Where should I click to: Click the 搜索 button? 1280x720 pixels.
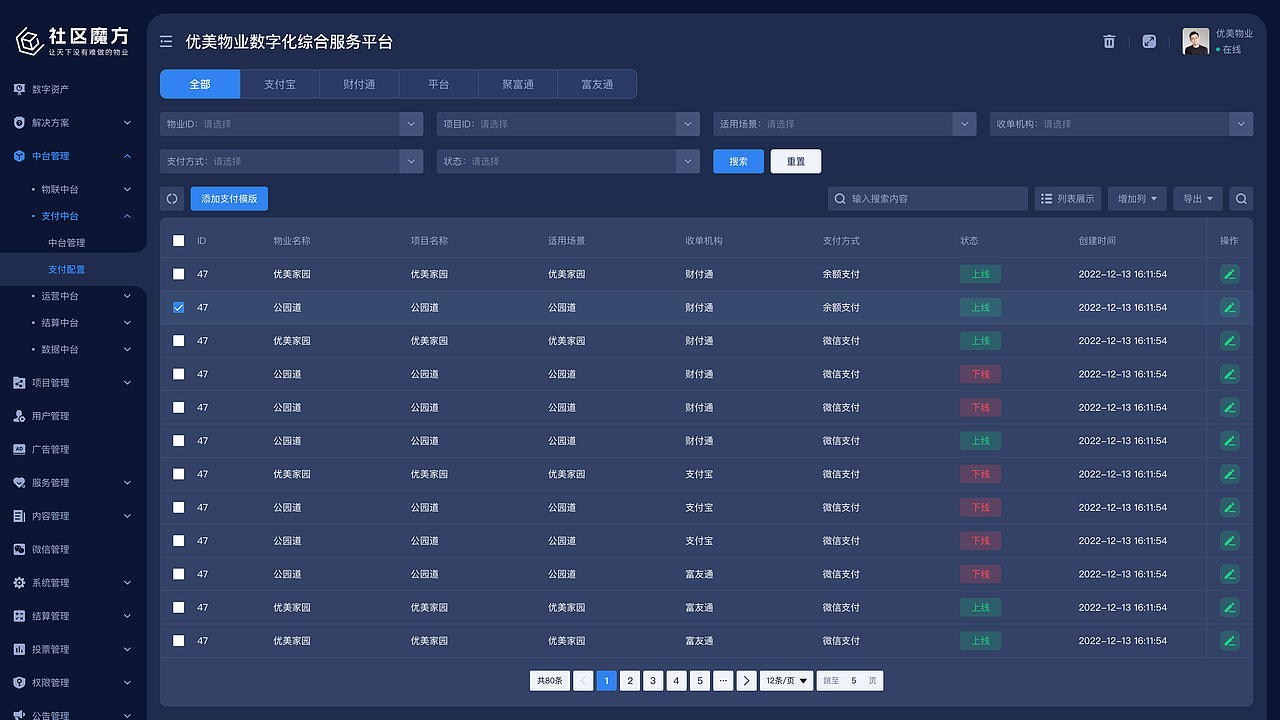tap(738, 160)
